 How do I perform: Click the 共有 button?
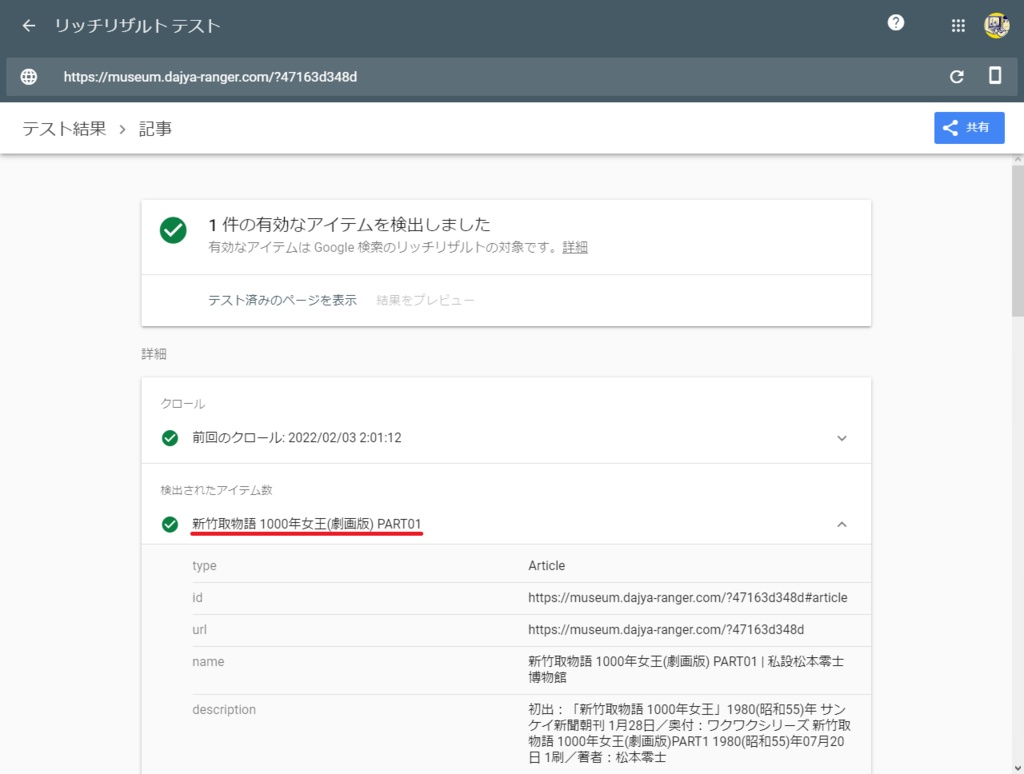(969, 127)
